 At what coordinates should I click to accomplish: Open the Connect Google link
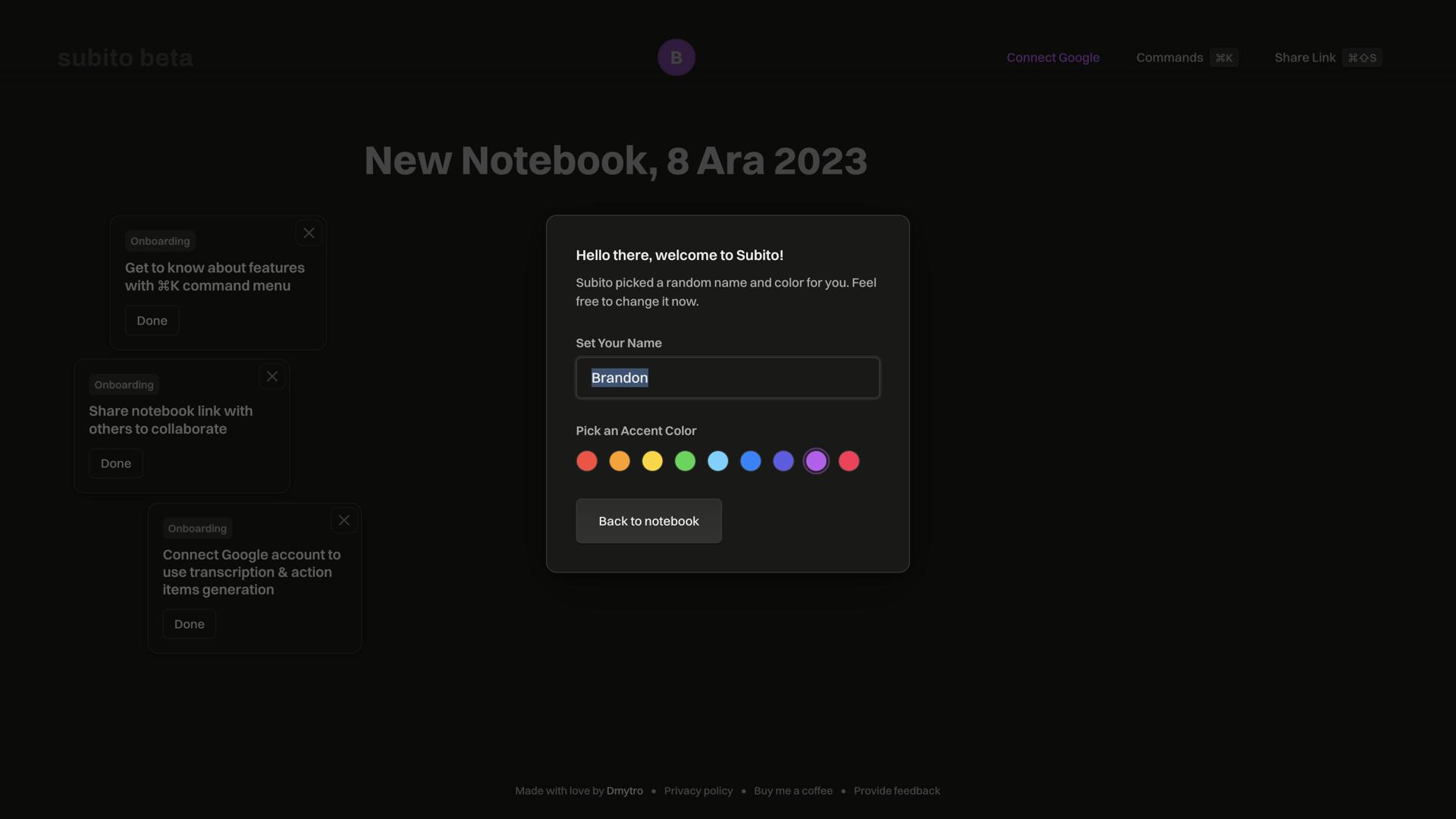pyautogui.click(x=1053, y=58)
